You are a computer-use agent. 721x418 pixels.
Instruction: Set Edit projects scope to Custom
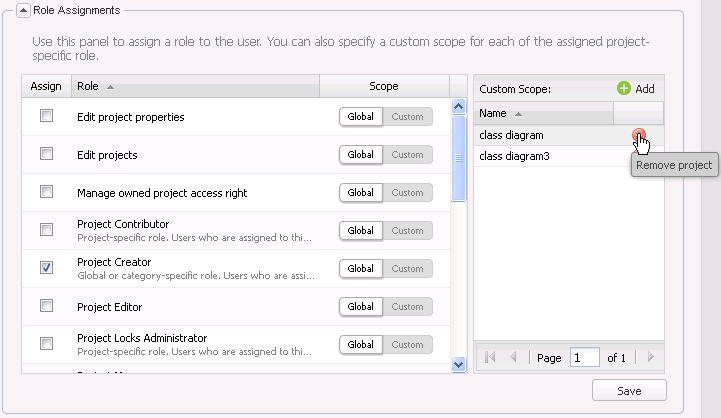(407, 155)
